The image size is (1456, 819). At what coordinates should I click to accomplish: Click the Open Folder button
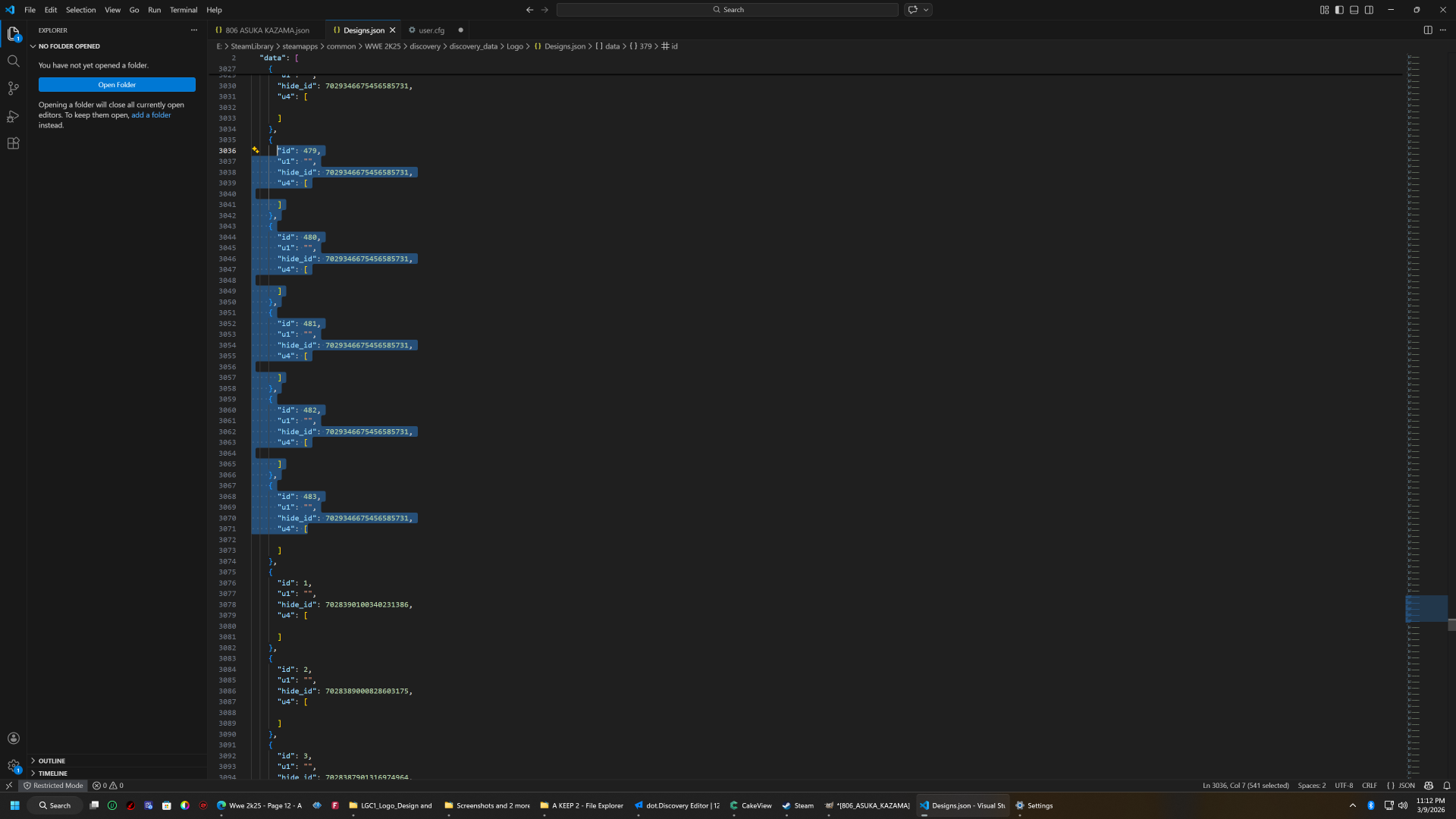(117, 85)
